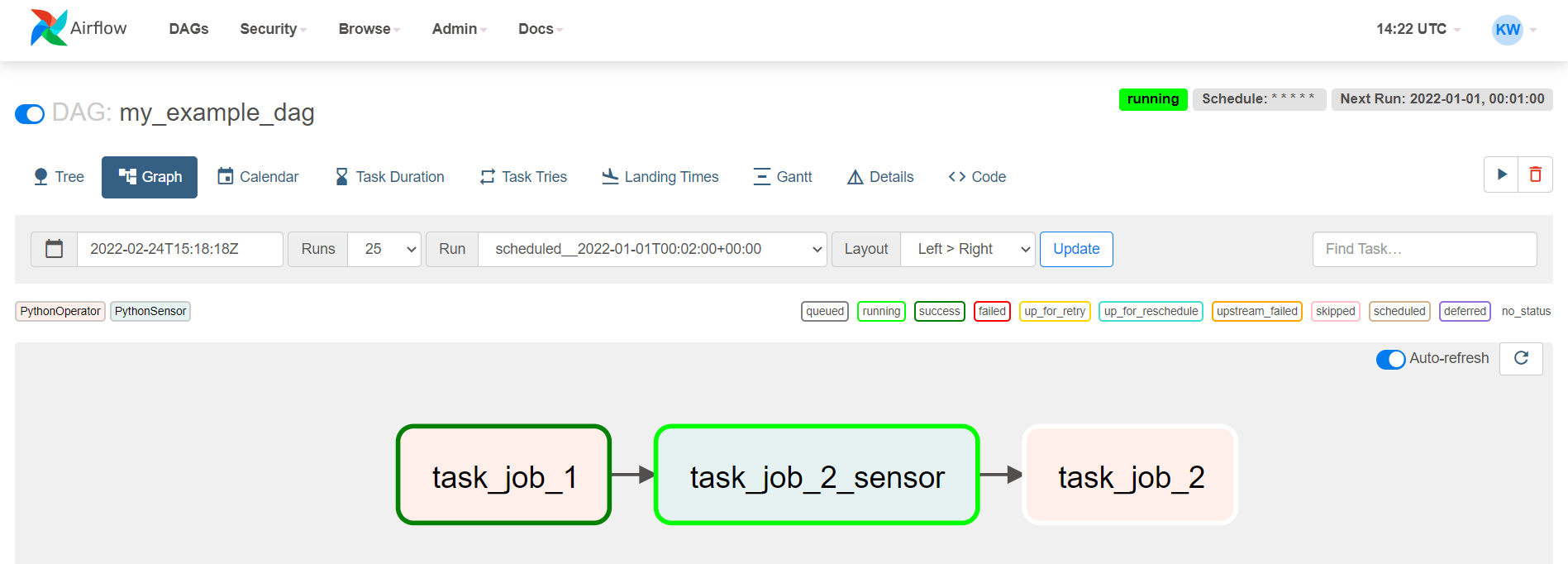This screenshot has width=1568, height=564.
Task: Click the refresh icon beside Auto-refresh
Action: click(1521, 358)
